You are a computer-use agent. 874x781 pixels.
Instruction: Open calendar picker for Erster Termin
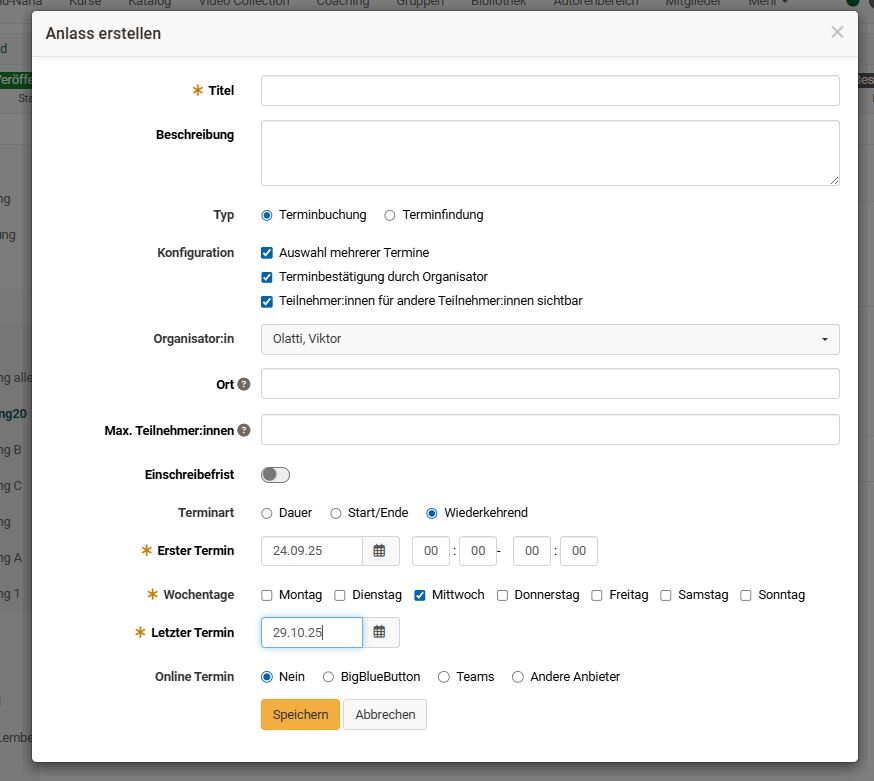(x=380, y=551)
